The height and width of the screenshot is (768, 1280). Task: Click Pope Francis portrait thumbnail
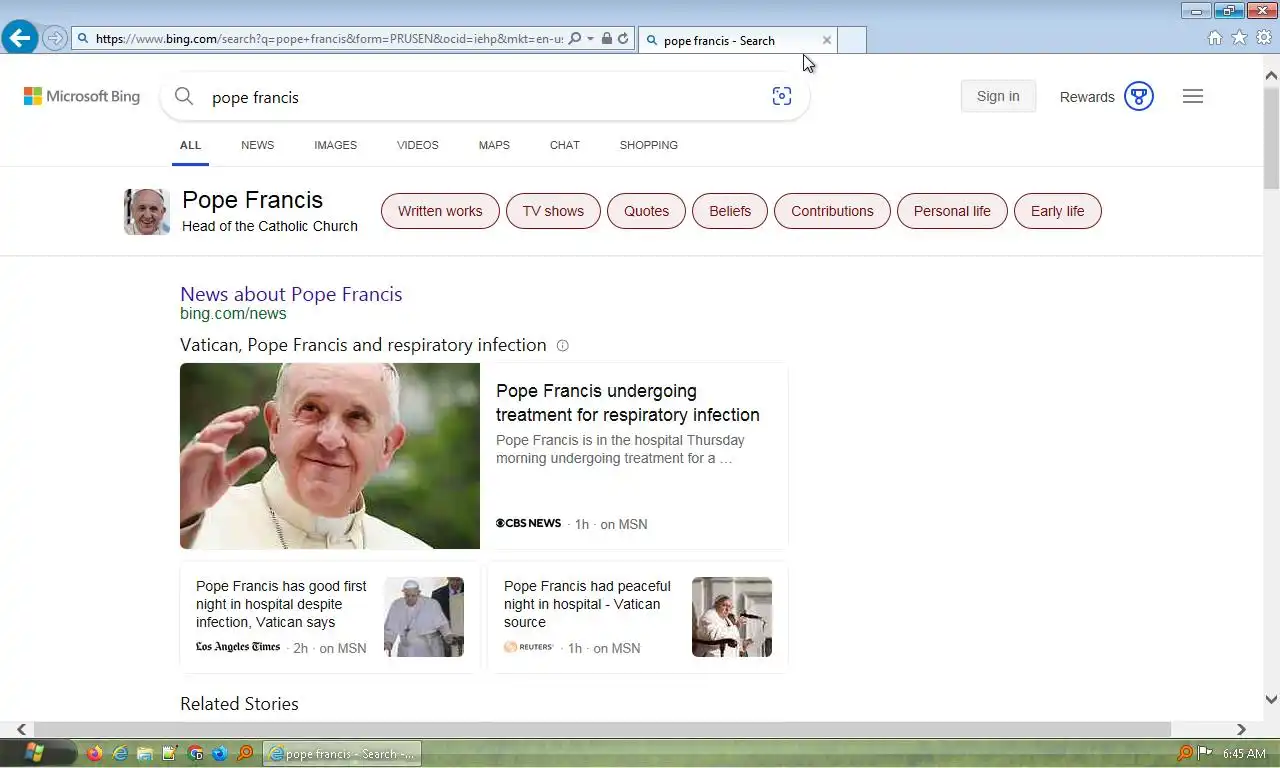pos(147,212)
